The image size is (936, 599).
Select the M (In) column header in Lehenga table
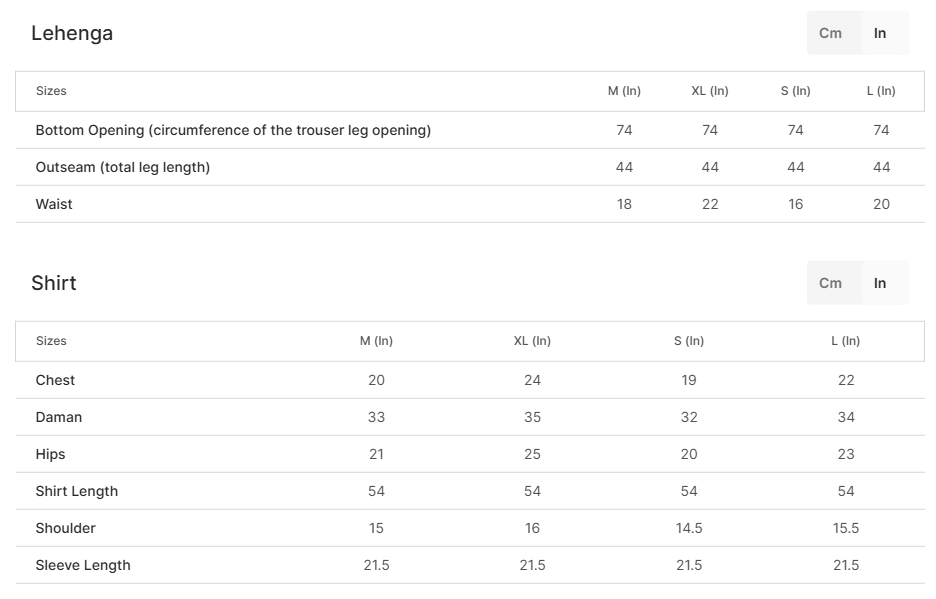tap(624, 91)
